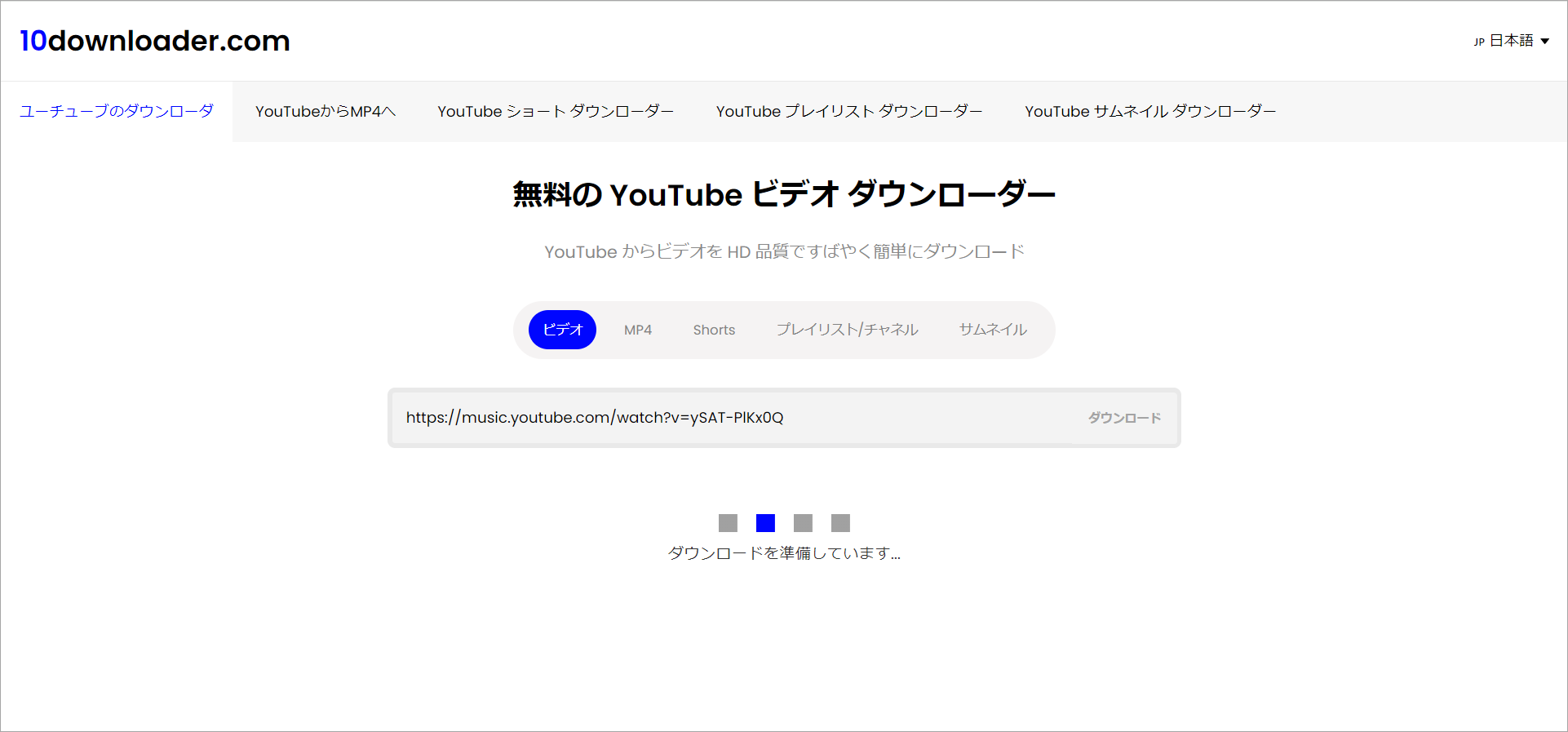Select the プレイリスト/チャネル mode pill
The height and width of the screenshot is (732, 1568).
847,330
